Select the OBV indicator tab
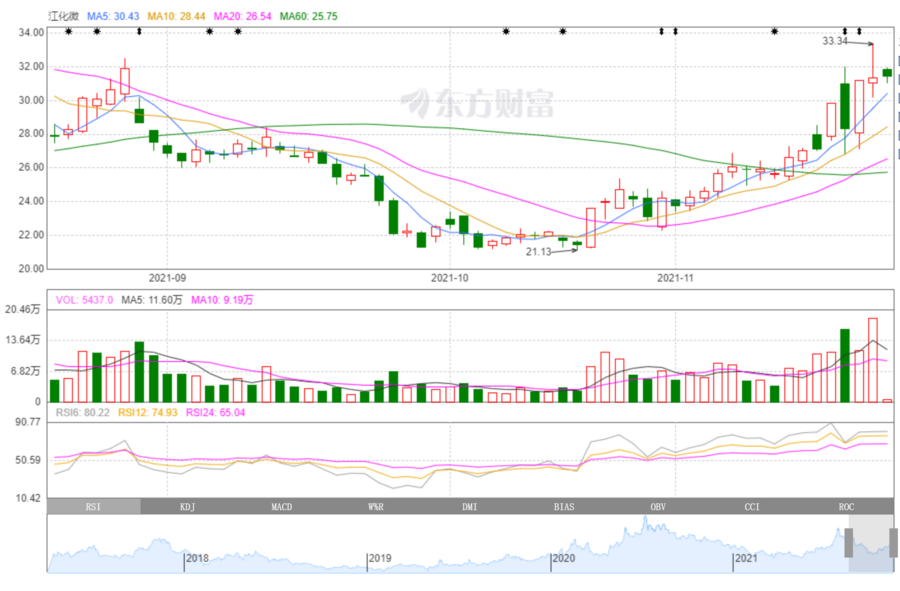The height and width of the screenshot is (591, 900). [658, 506]
